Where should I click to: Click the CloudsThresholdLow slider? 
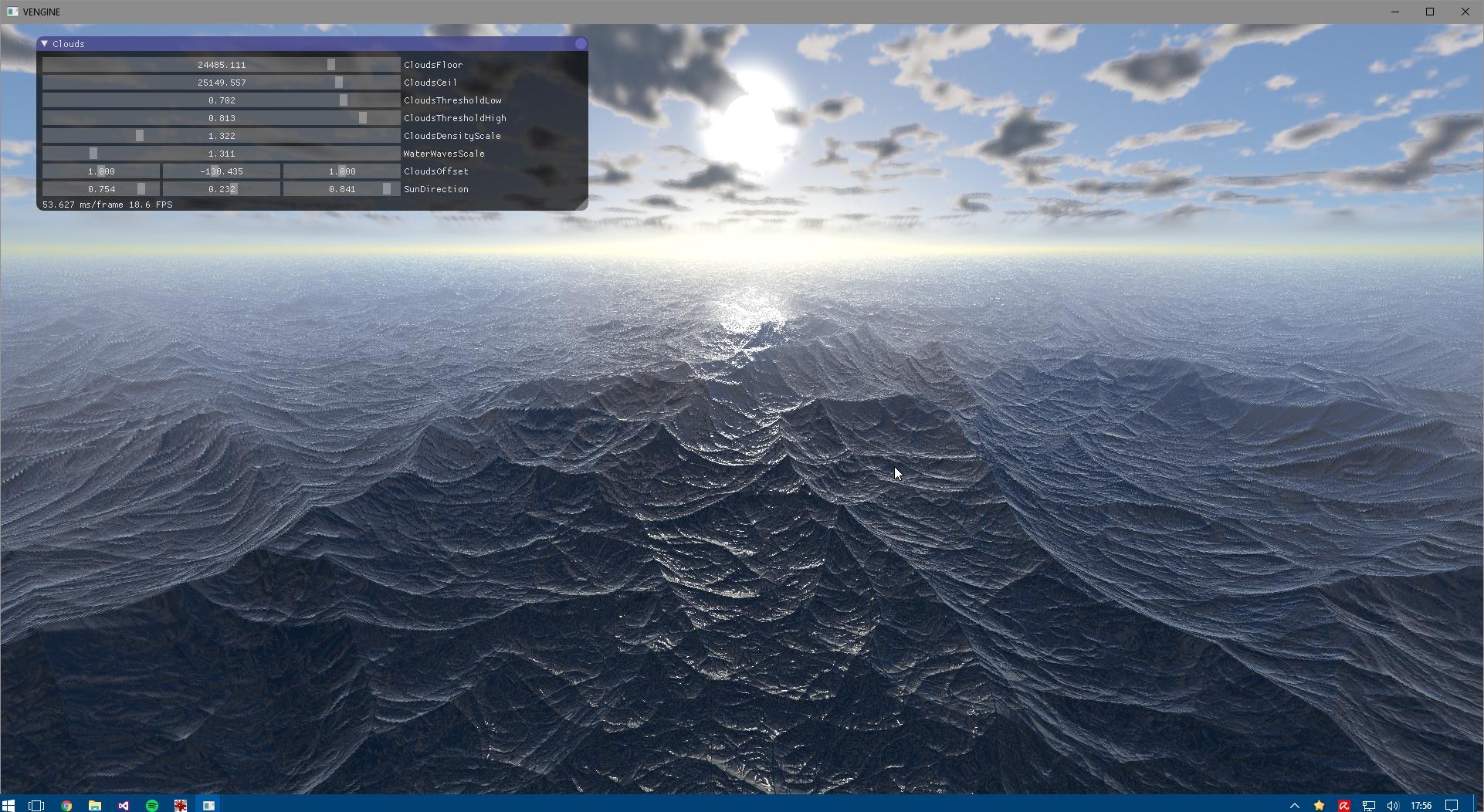pos(221,100)
